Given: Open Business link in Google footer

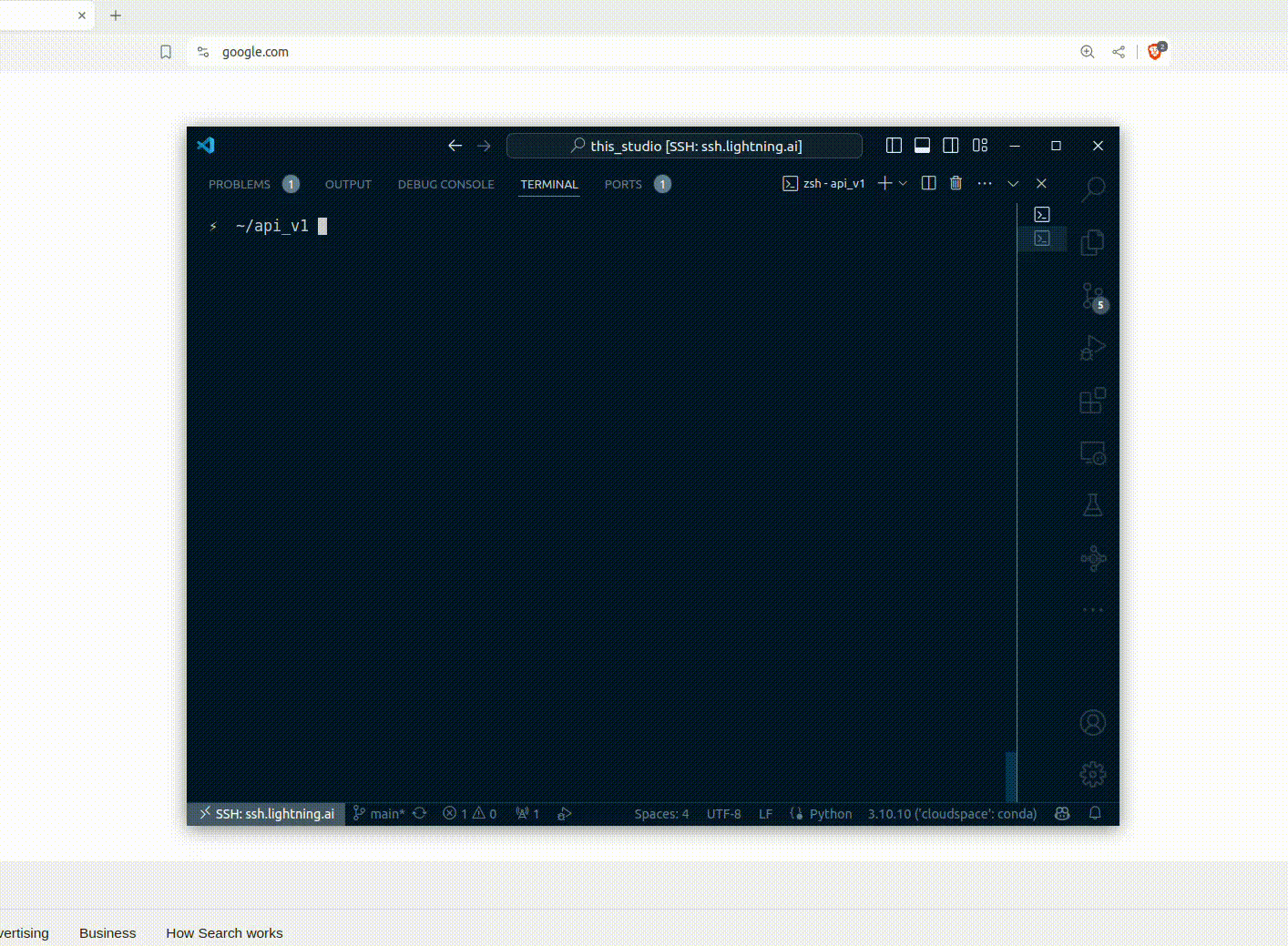Looking at the screenshot, I should [107, 933].
